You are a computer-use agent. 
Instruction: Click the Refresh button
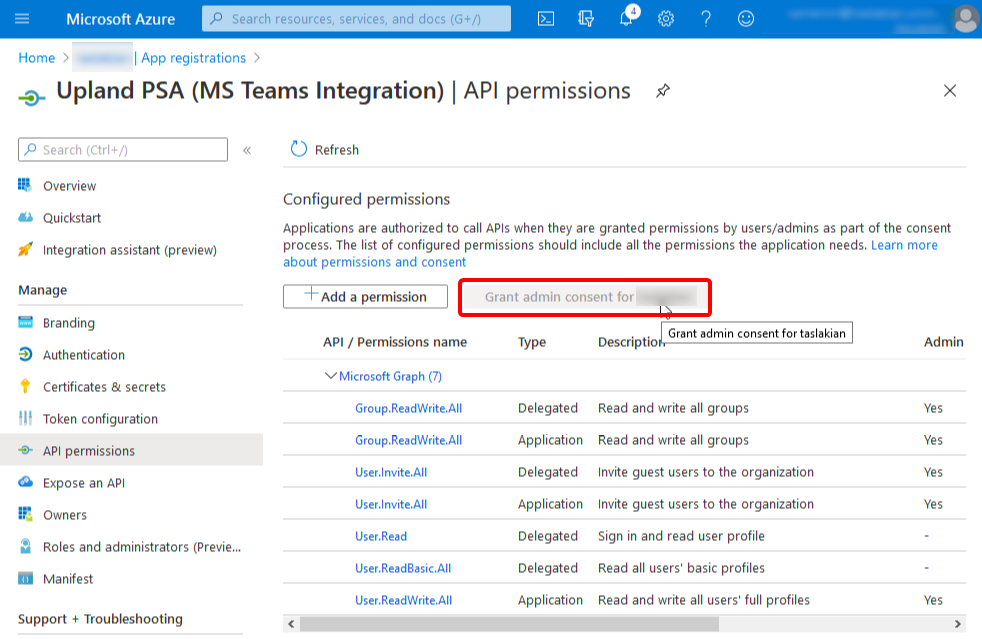tap(325, 150)
